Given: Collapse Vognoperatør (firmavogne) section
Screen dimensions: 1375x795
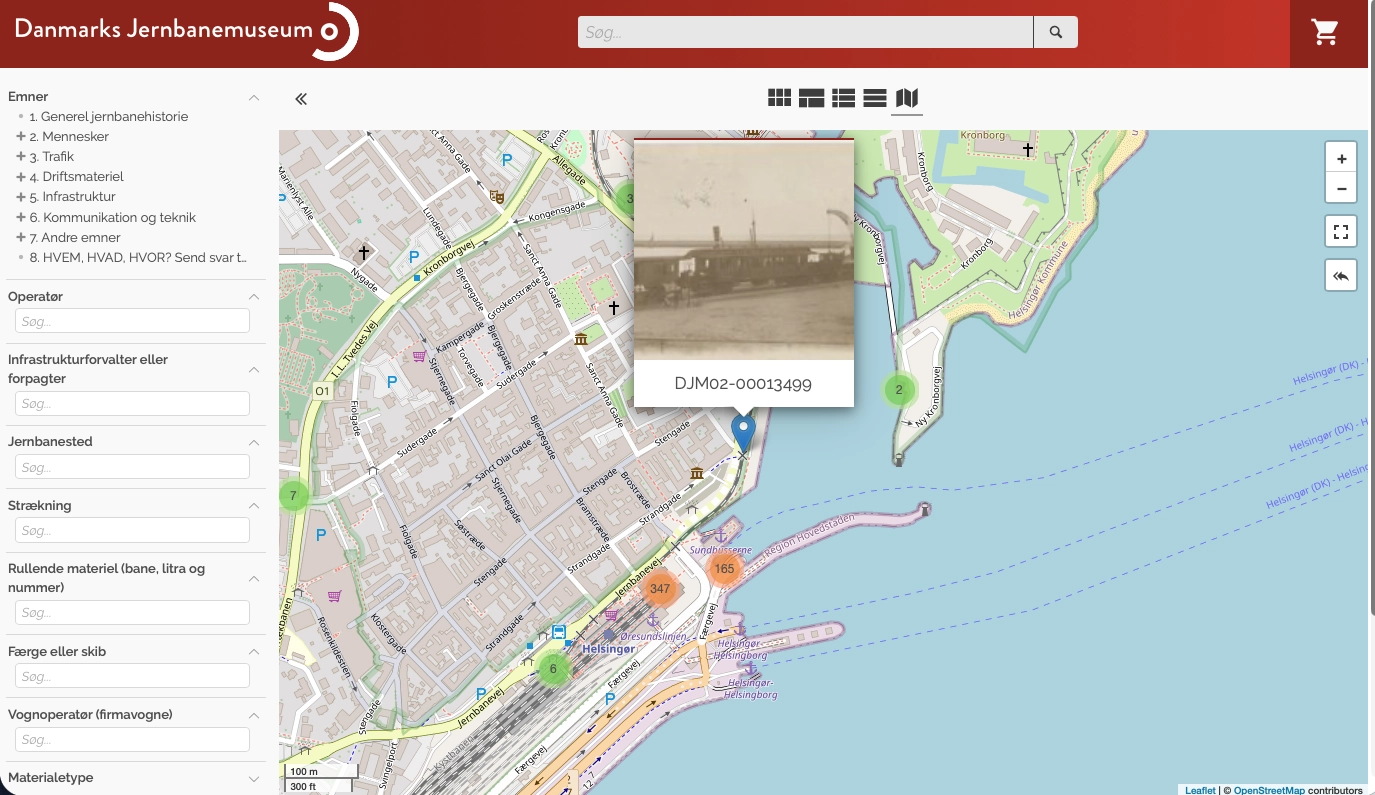Looking at the screenshot, I should pyautogui.click(x=254, y=715).
